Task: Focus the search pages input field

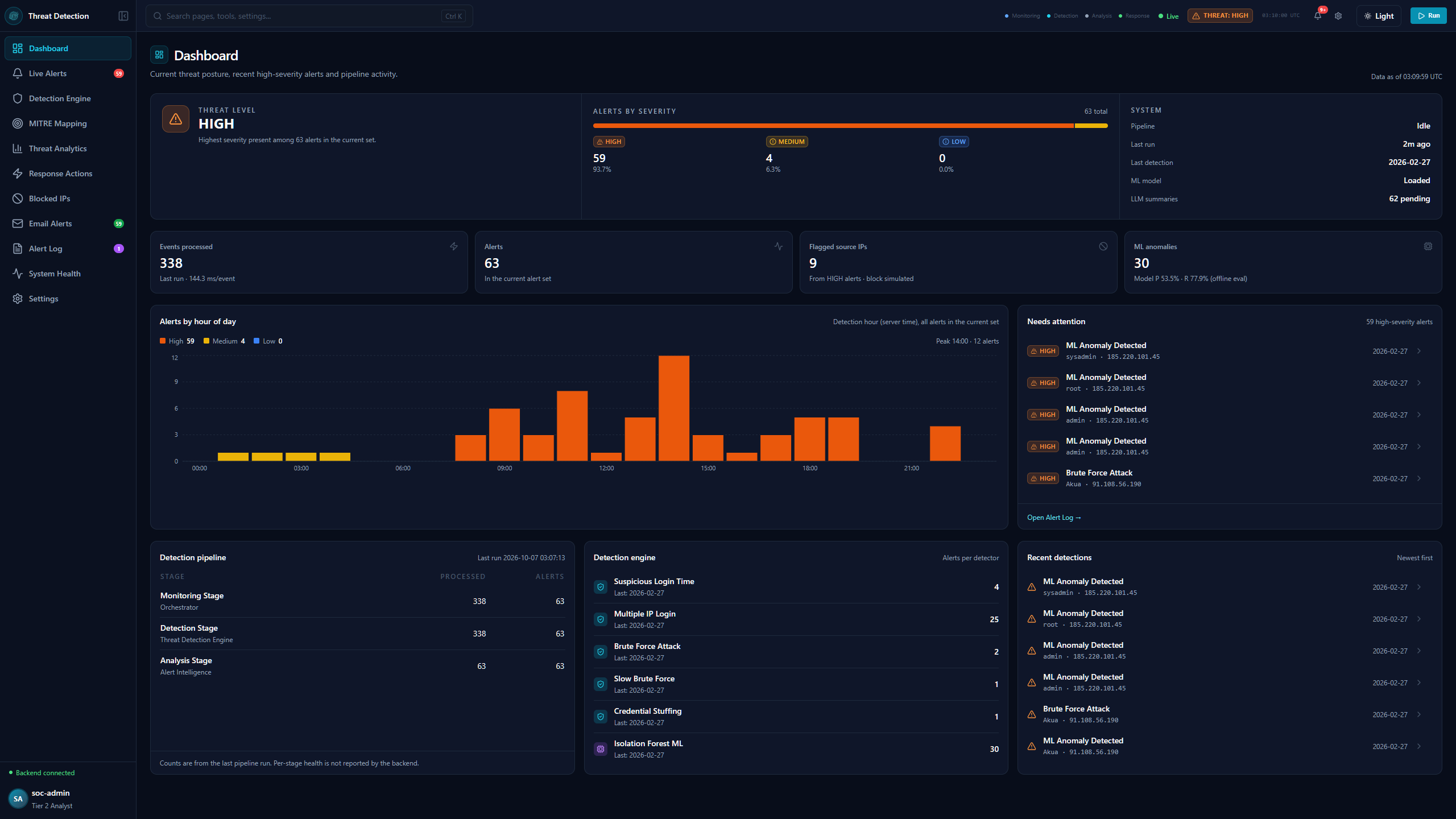Action: coord(309,16)
